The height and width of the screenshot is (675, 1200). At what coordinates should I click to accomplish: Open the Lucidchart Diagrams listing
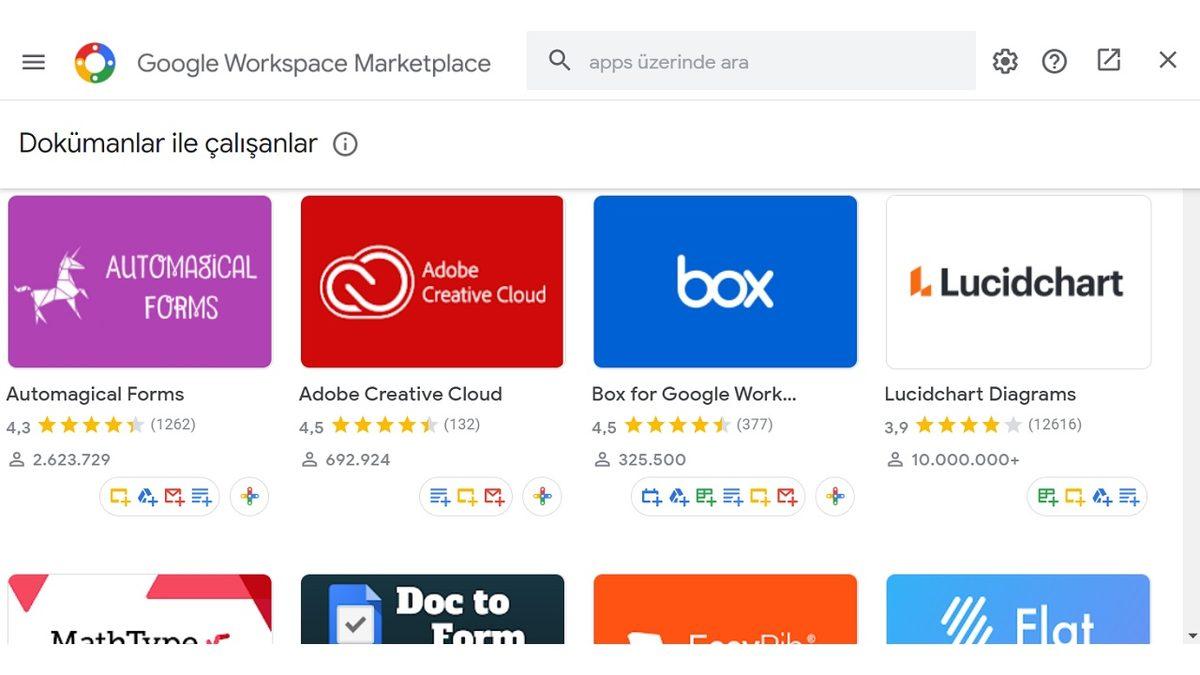pos(1017,281)
